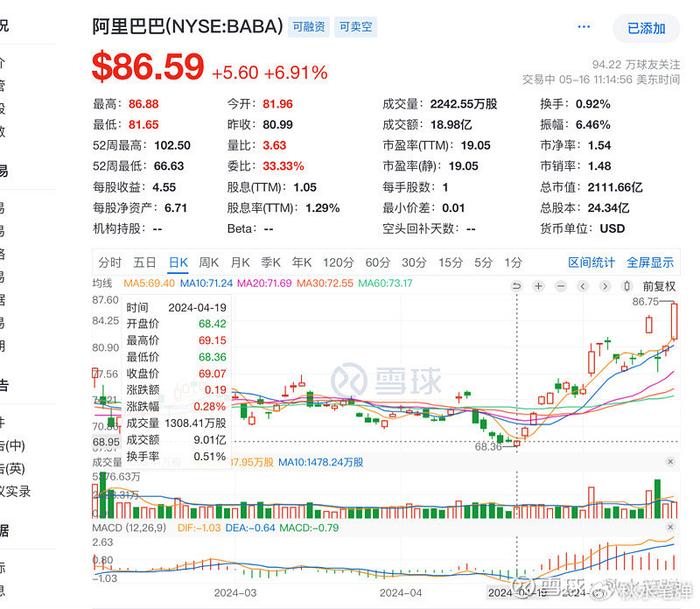Click MACD (12,26,9) settings label
This screenshot has width=700, height=609.
click(129, 528)
